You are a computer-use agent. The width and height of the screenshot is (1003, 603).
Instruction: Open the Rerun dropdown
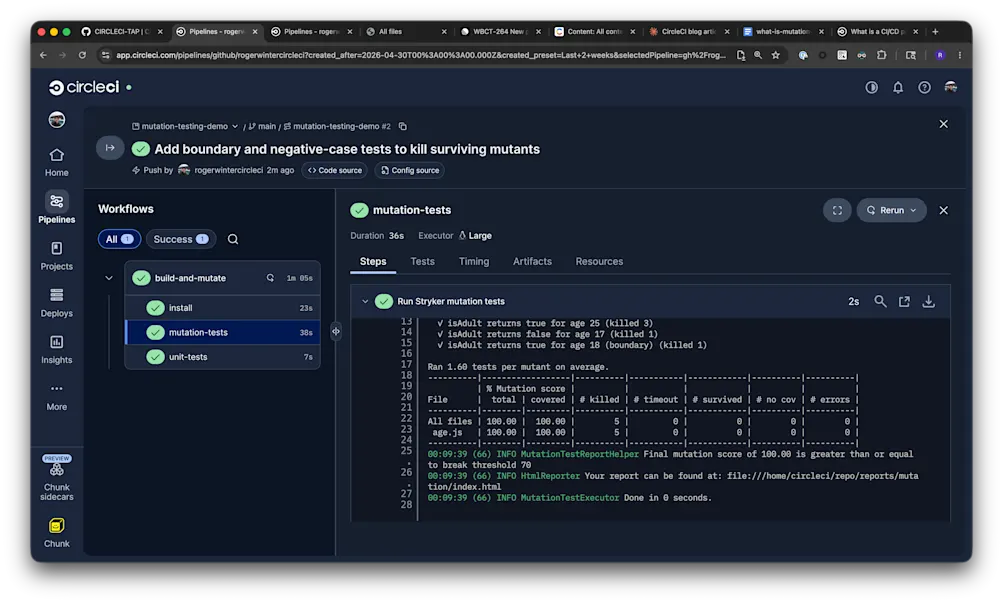click(x=891, y=210)
